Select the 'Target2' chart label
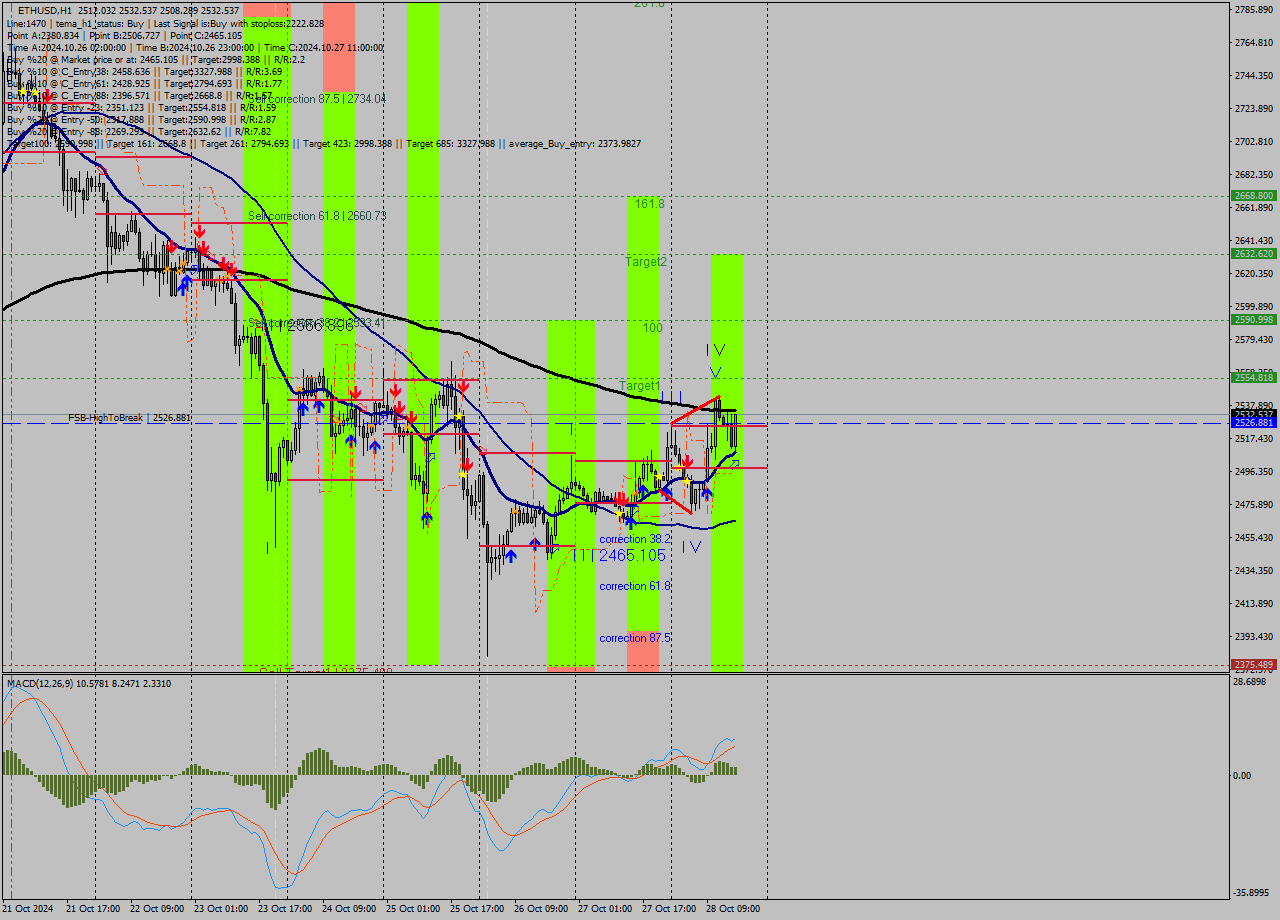 pos(646,262)
